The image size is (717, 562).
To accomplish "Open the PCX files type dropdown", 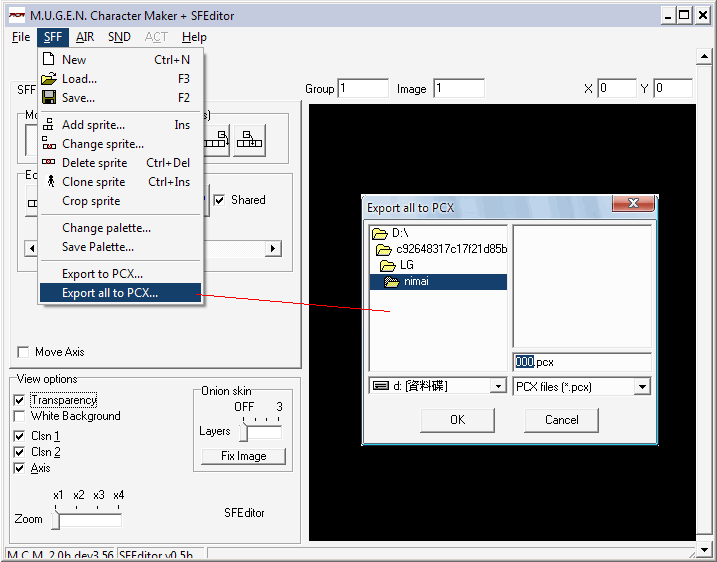I will 642,387.
